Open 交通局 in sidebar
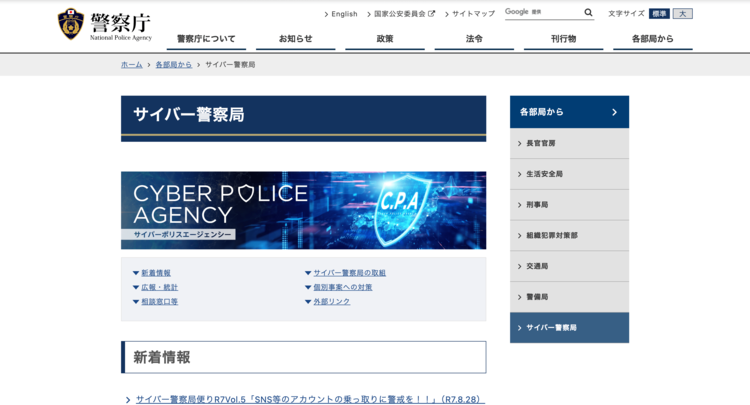Viewport: 750px width, 405px height. [x=569, y=266]
